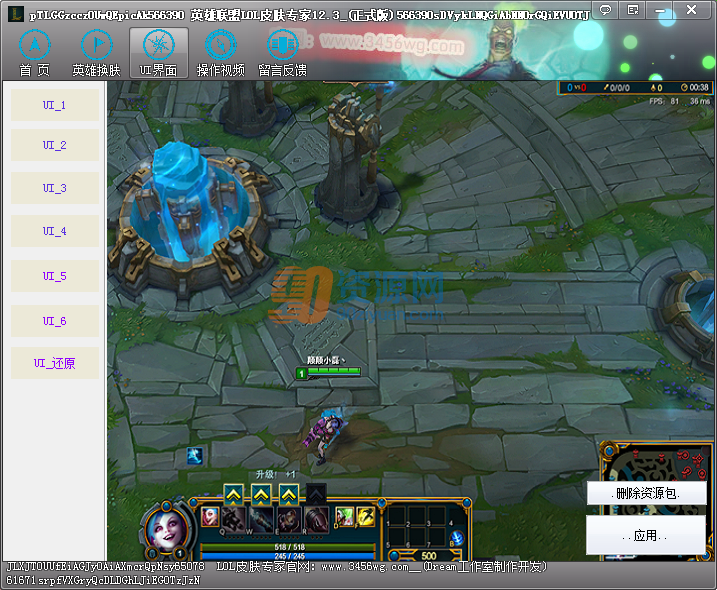Click the app logo icon in title bar

coord(16,14)
